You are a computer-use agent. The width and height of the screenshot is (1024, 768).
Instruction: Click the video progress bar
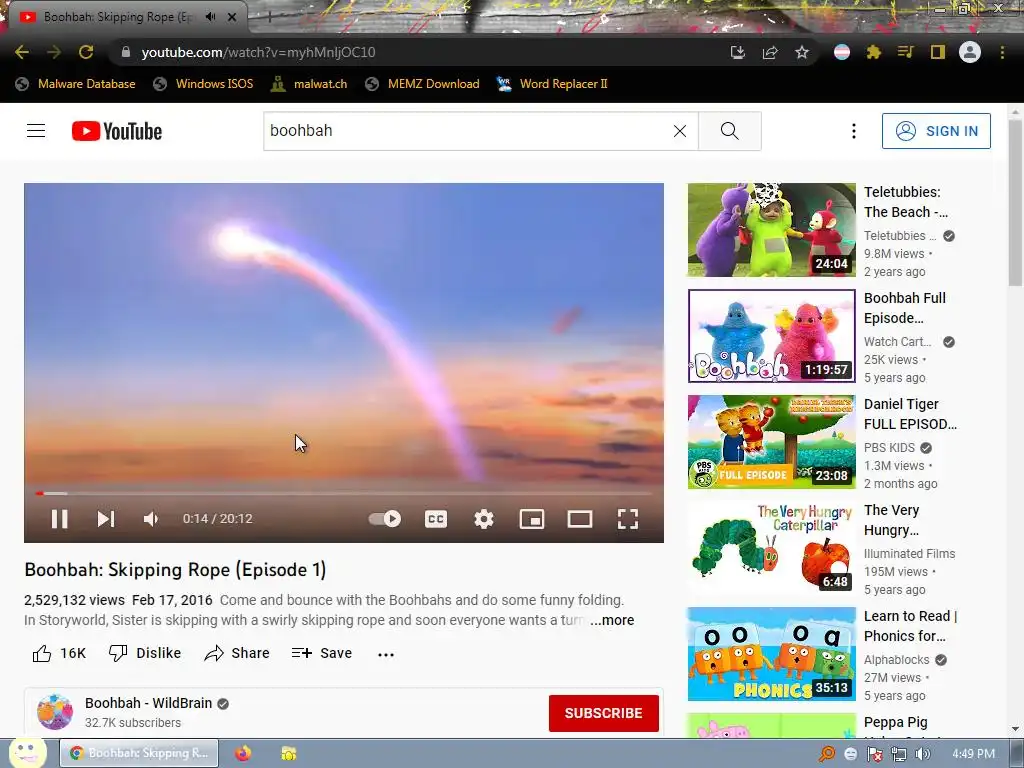tap(344, 493)
